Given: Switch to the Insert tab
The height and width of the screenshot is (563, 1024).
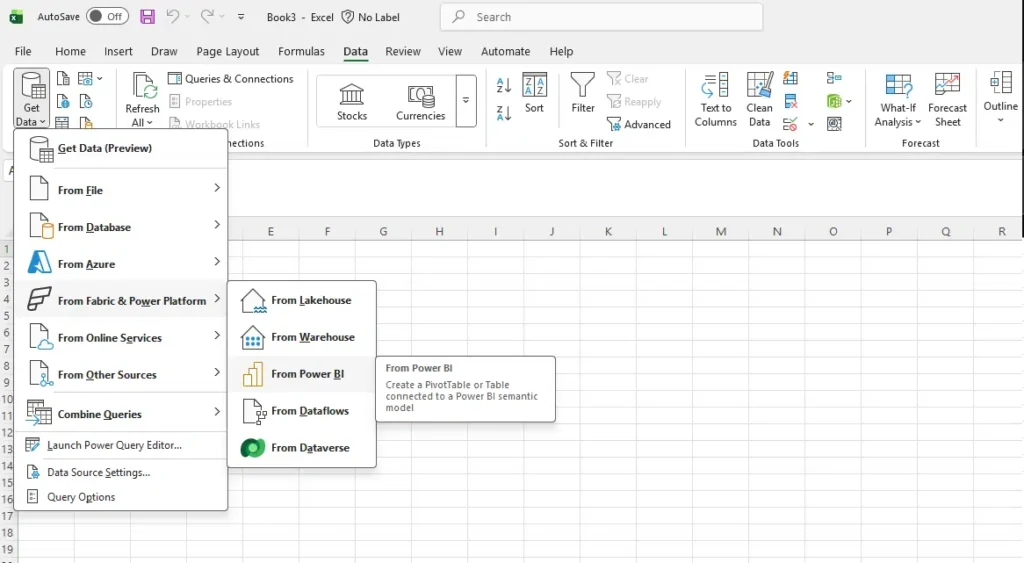Looking at the screenshot, I should (118, 51).
